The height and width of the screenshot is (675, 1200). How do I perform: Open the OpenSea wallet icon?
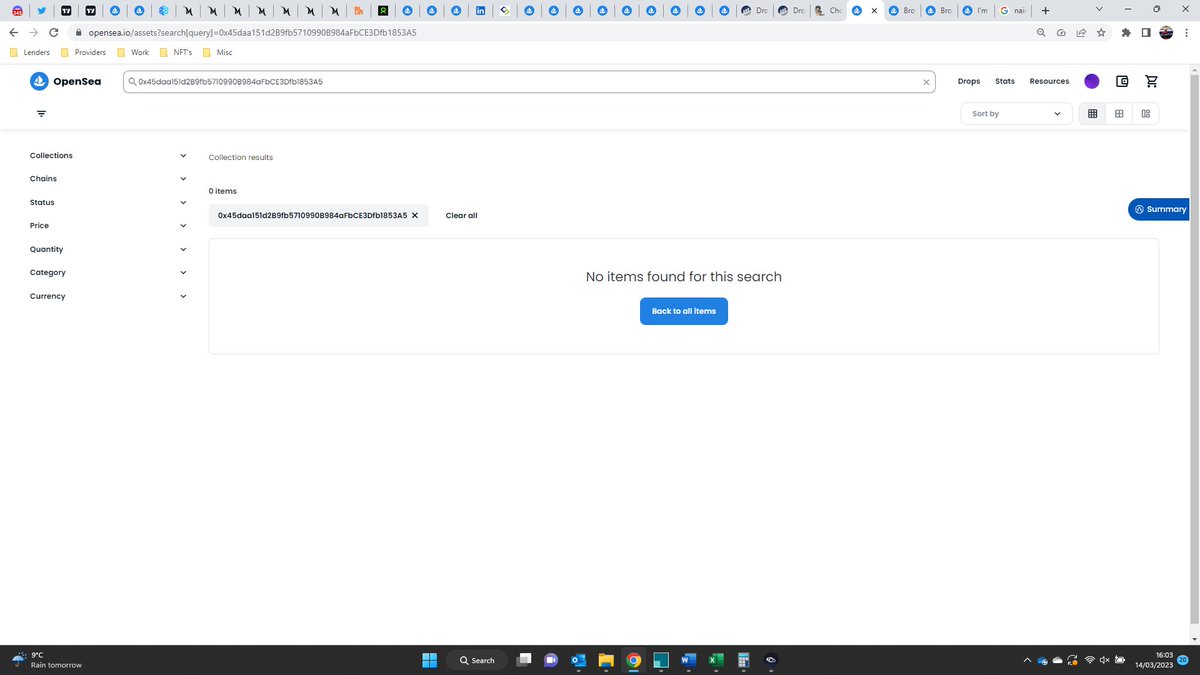point(1122,81)
